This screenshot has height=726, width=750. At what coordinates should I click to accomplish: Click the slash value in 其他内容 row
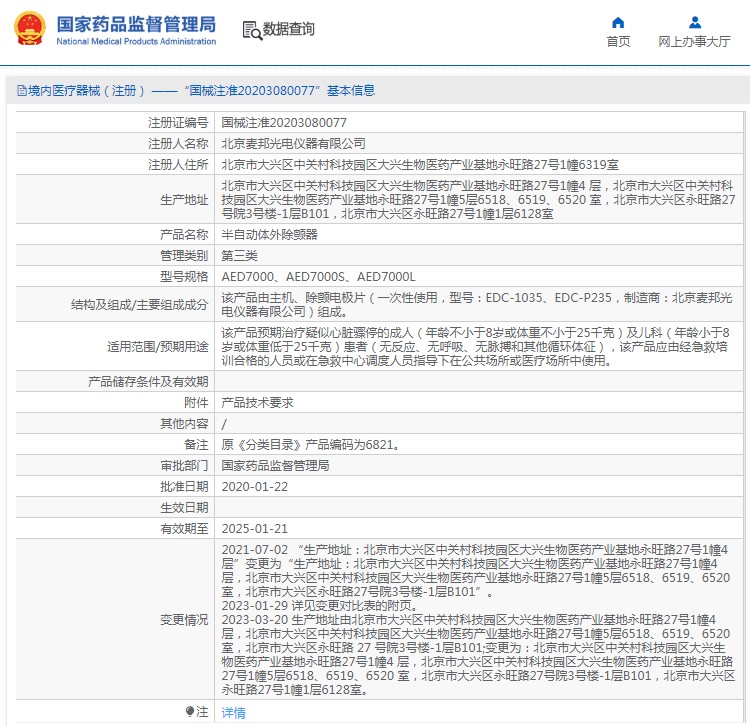pos(224,424)
